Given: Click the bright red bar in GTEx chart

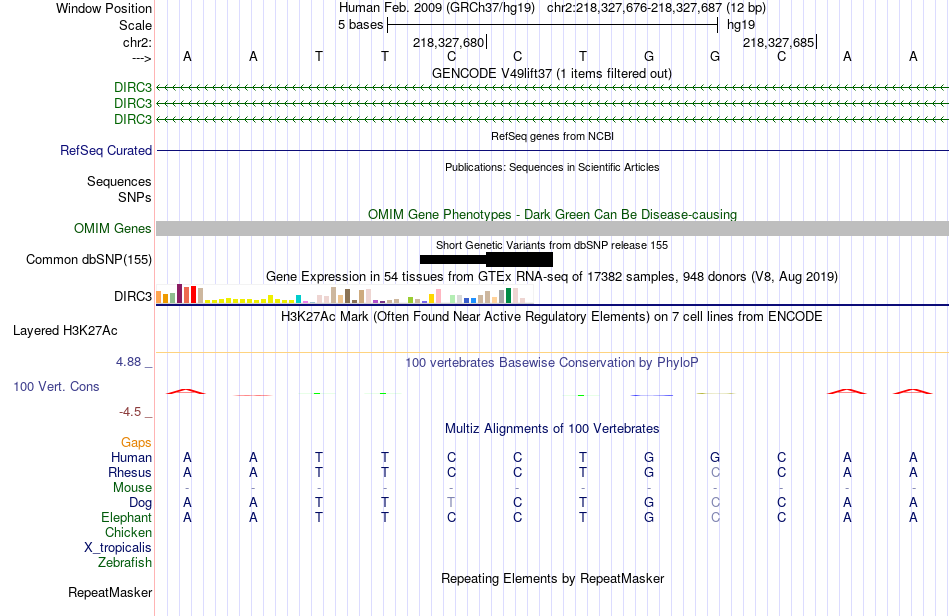Looking at the screenshot, I should (x=193, y=294).
